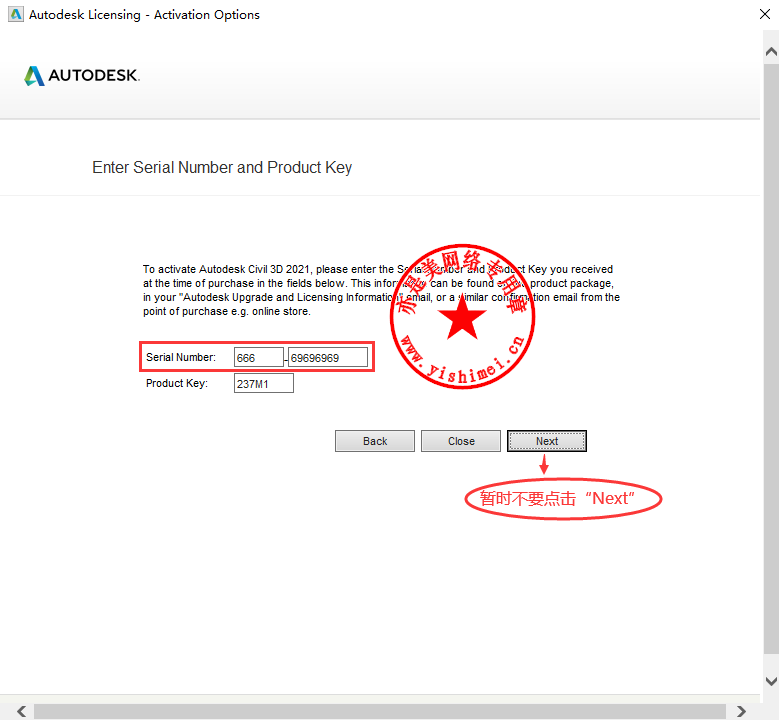Click the 'Enter Serial Number and Product Key' heading
Viewport: 779px width, 720px height.
[222, 167]
